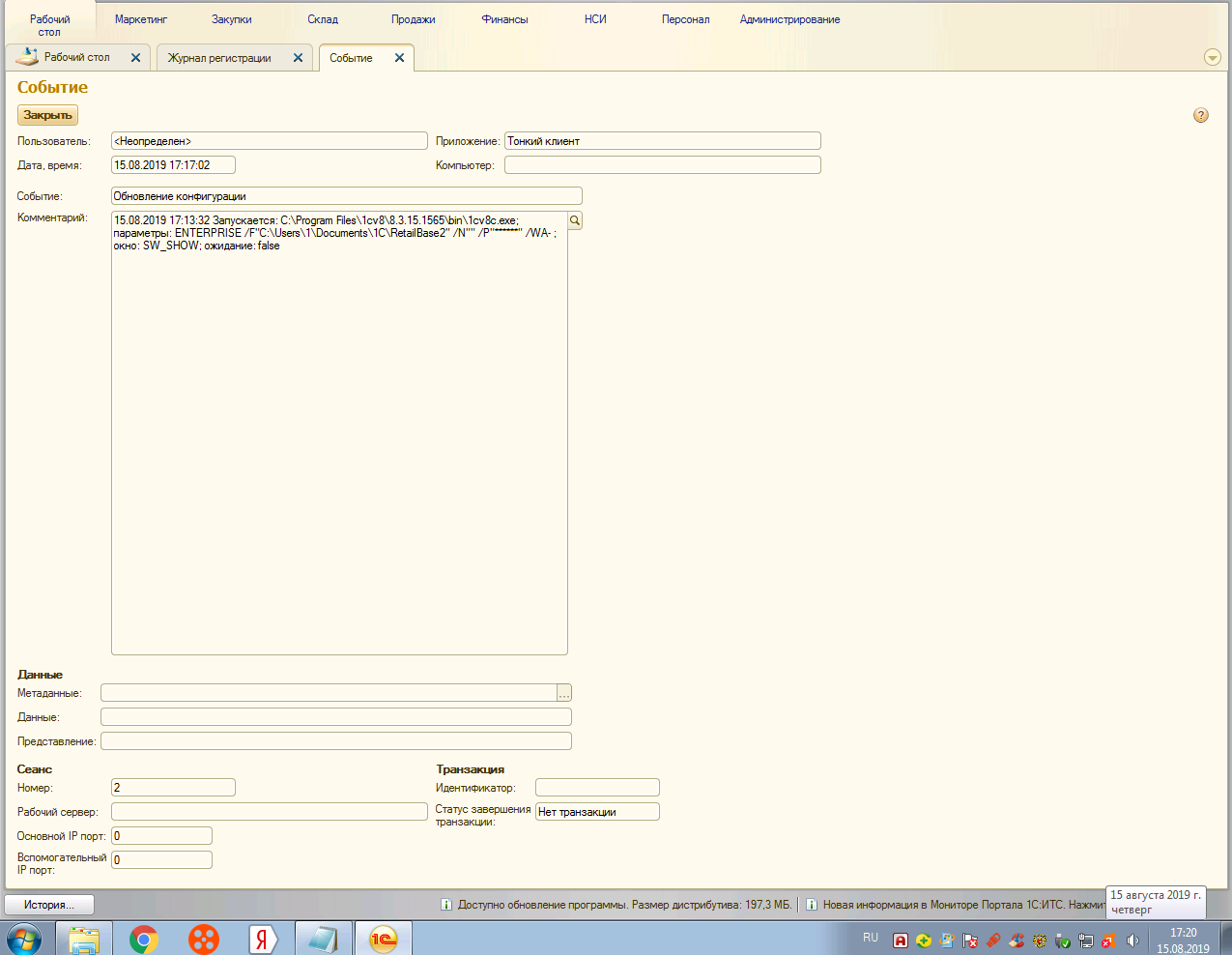Click the orange antivirus tray icon with red X
The width and height of the screenshot is (1232, 955).
pyautogui.click(x=1109, y=941)
